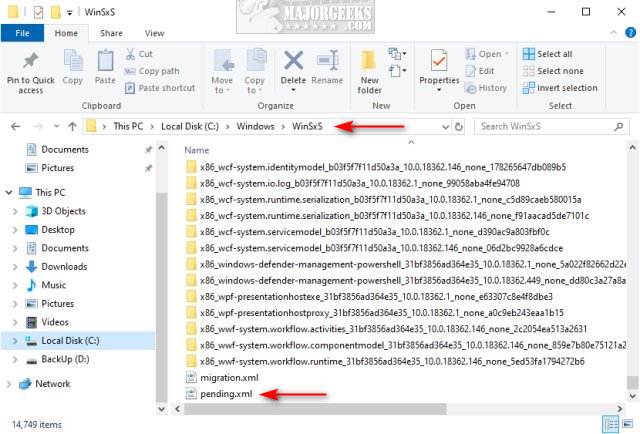Select 3D Objects in navigation pane
The width and height of the screenshot is (640, 434).
tap(63, 211)
